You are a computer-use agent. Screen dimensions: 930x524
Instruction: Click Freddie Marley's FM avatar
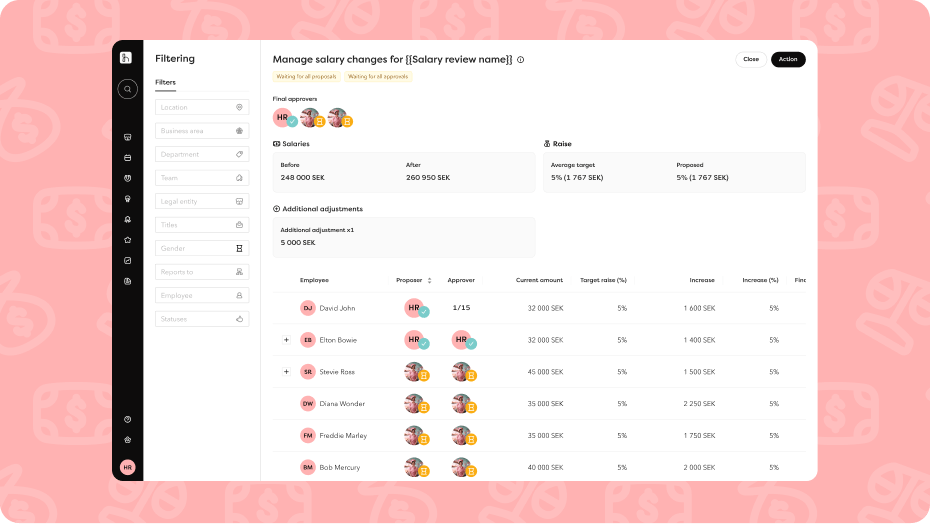307,436
